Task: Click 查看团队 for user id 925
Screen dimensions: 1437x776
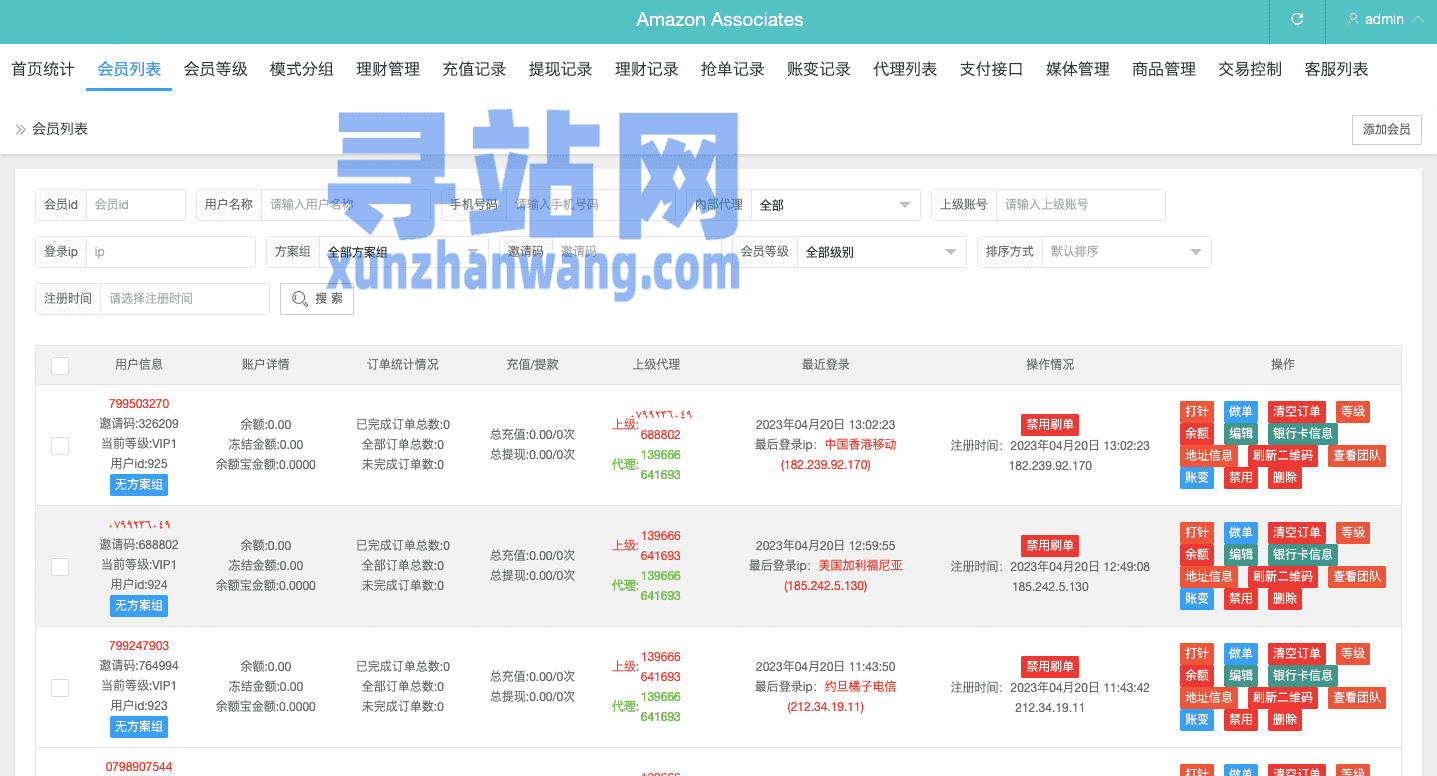Action: tap(1357, 456)
